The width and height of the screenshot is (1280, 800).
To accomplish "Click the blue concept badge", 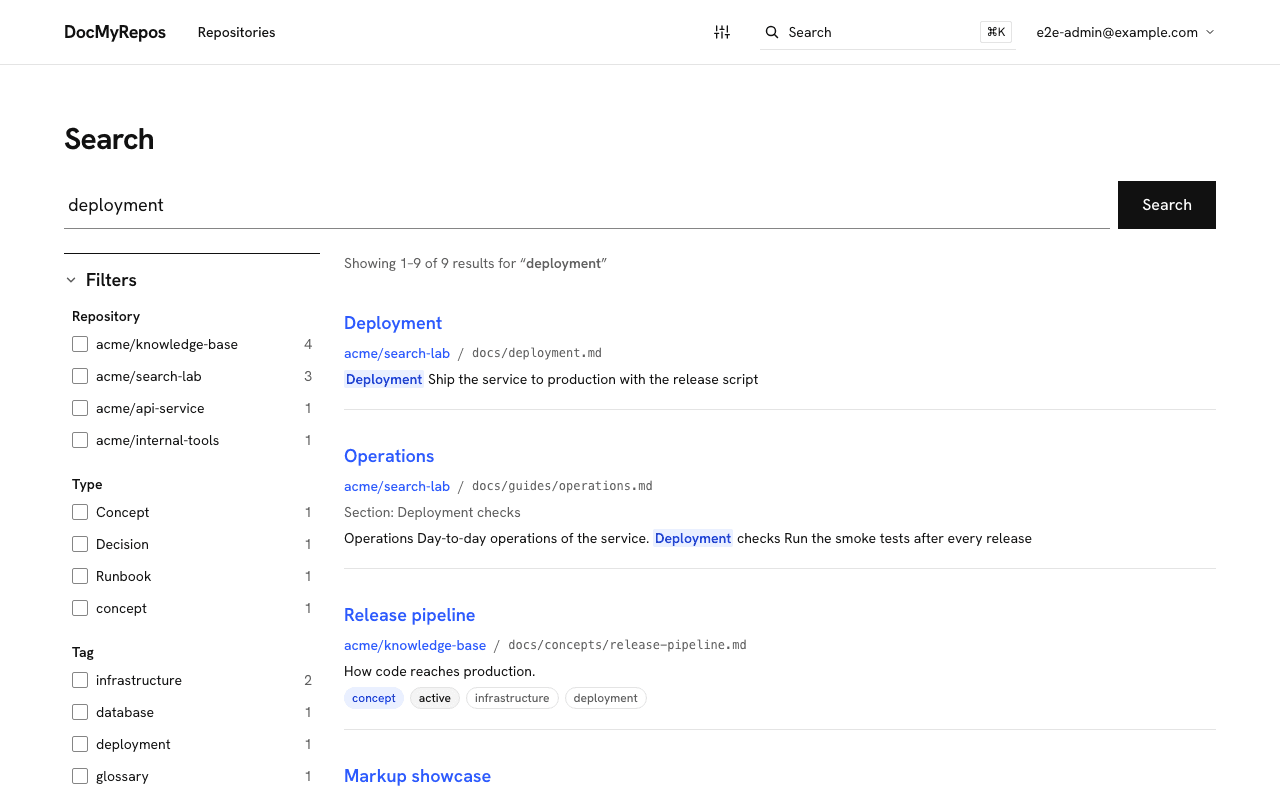I will click(x=374, y=698).
